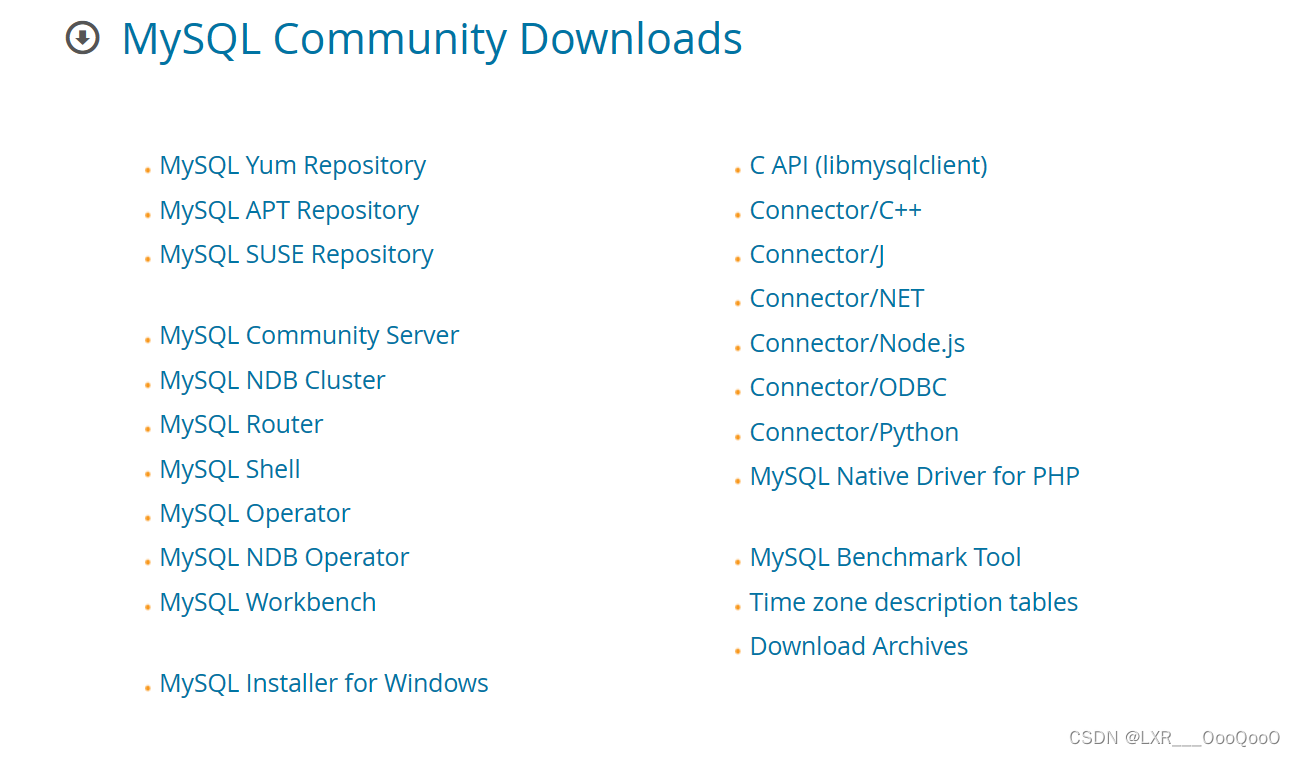This screenshot has width=1295, height=757.
Task: Open the Connector/Python page
Action: 854,432
